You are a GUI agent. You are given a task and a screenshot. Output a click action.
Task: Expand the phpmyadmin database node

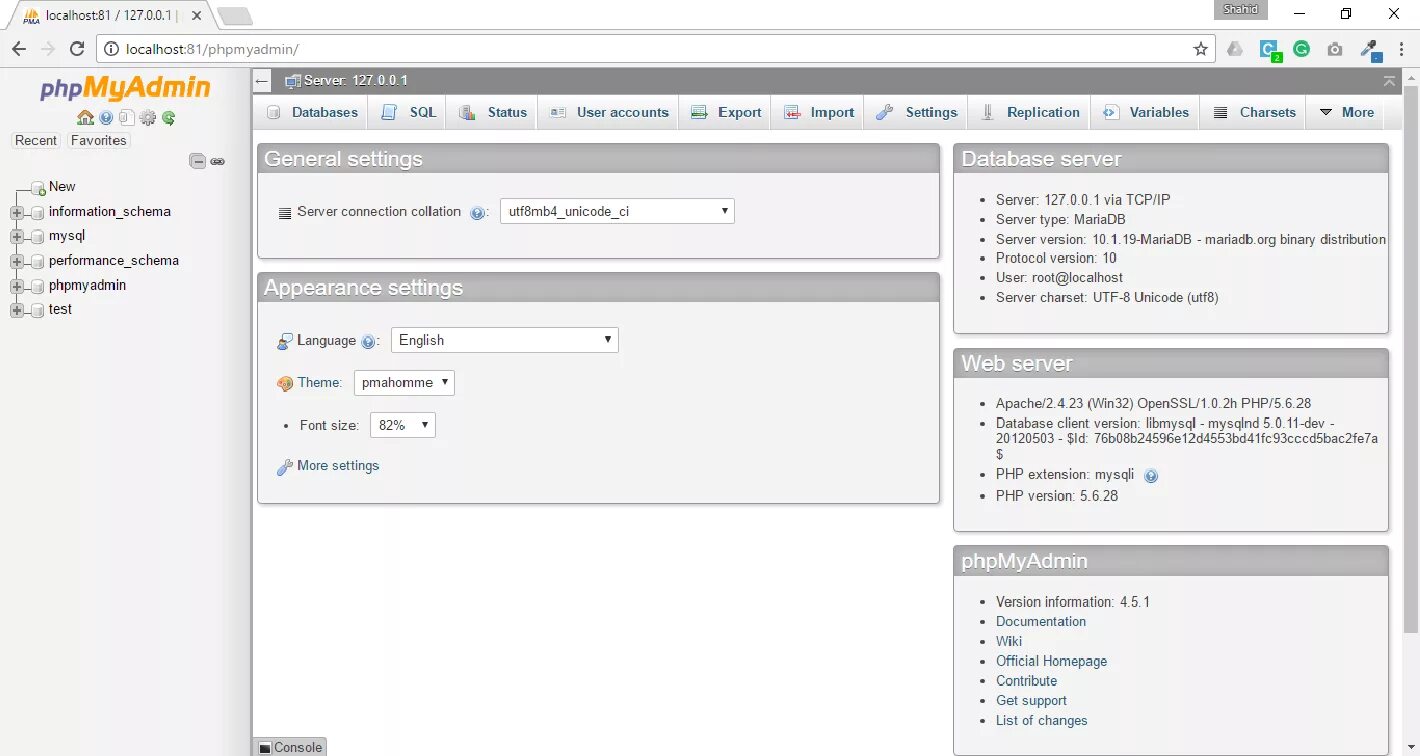[x=17, y=286]
